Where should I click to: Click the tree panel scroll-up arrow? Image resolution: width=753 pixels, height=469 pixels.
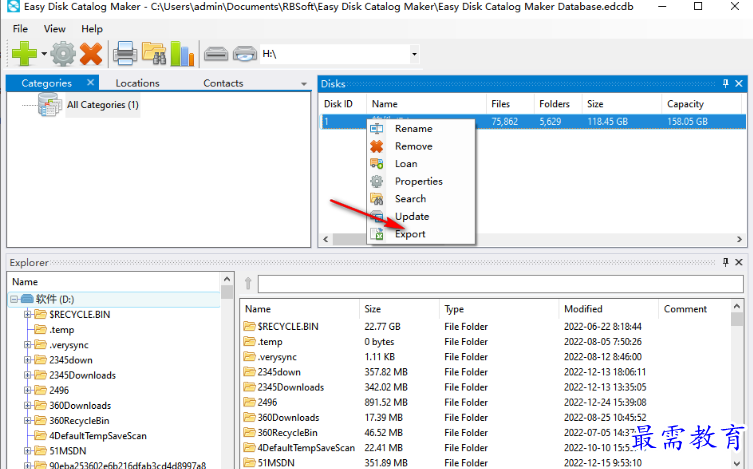[x=227, y=279]
